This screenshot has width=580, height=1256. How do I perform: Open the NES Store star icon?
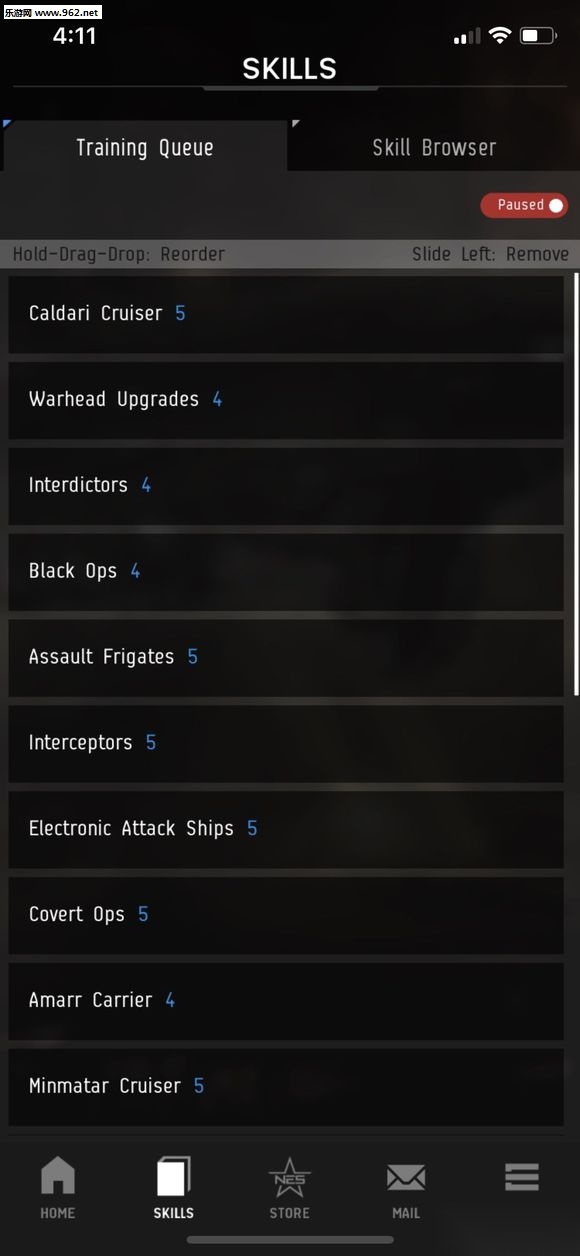tap(290, 1176)
